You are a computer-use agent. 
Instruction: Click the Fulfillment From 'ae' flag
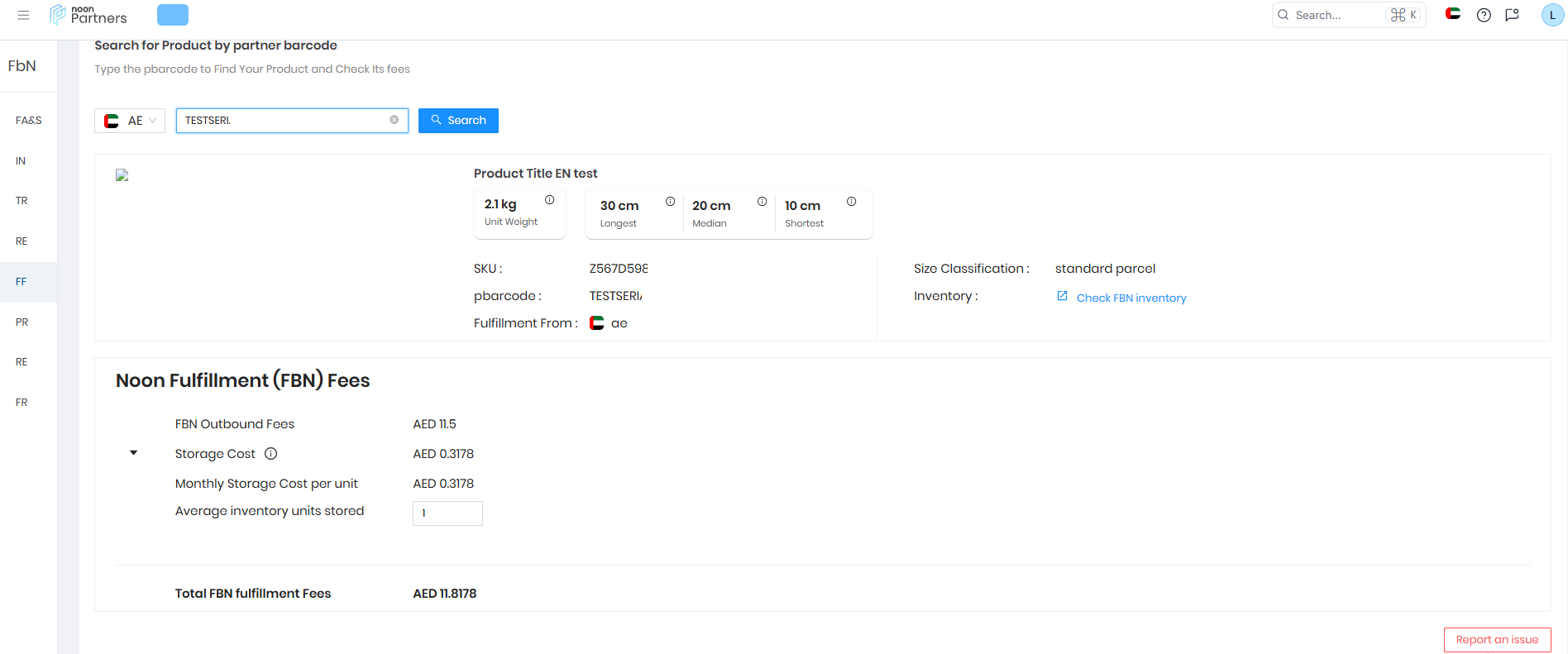pyautogui.click(x=596, y=323)
